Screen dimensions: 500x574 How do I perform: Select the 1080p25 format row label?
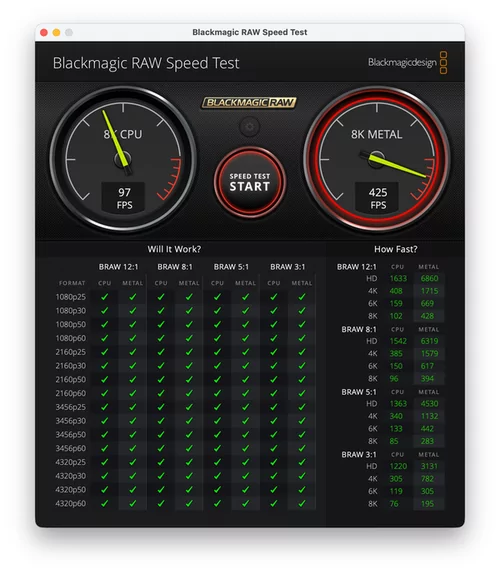71,297
